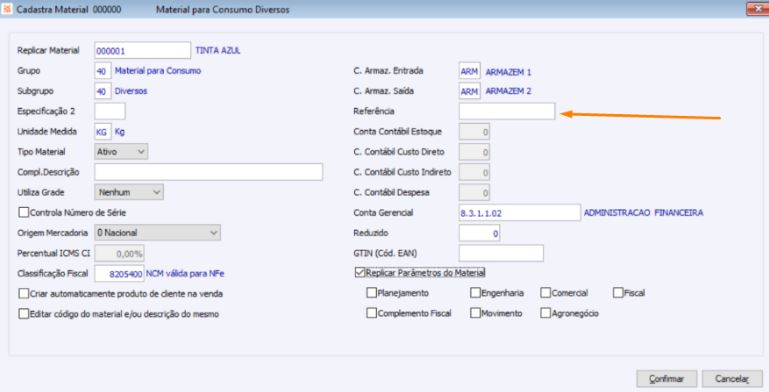Confirm the material registration
The image size is (769, 392).
[666, 379]
